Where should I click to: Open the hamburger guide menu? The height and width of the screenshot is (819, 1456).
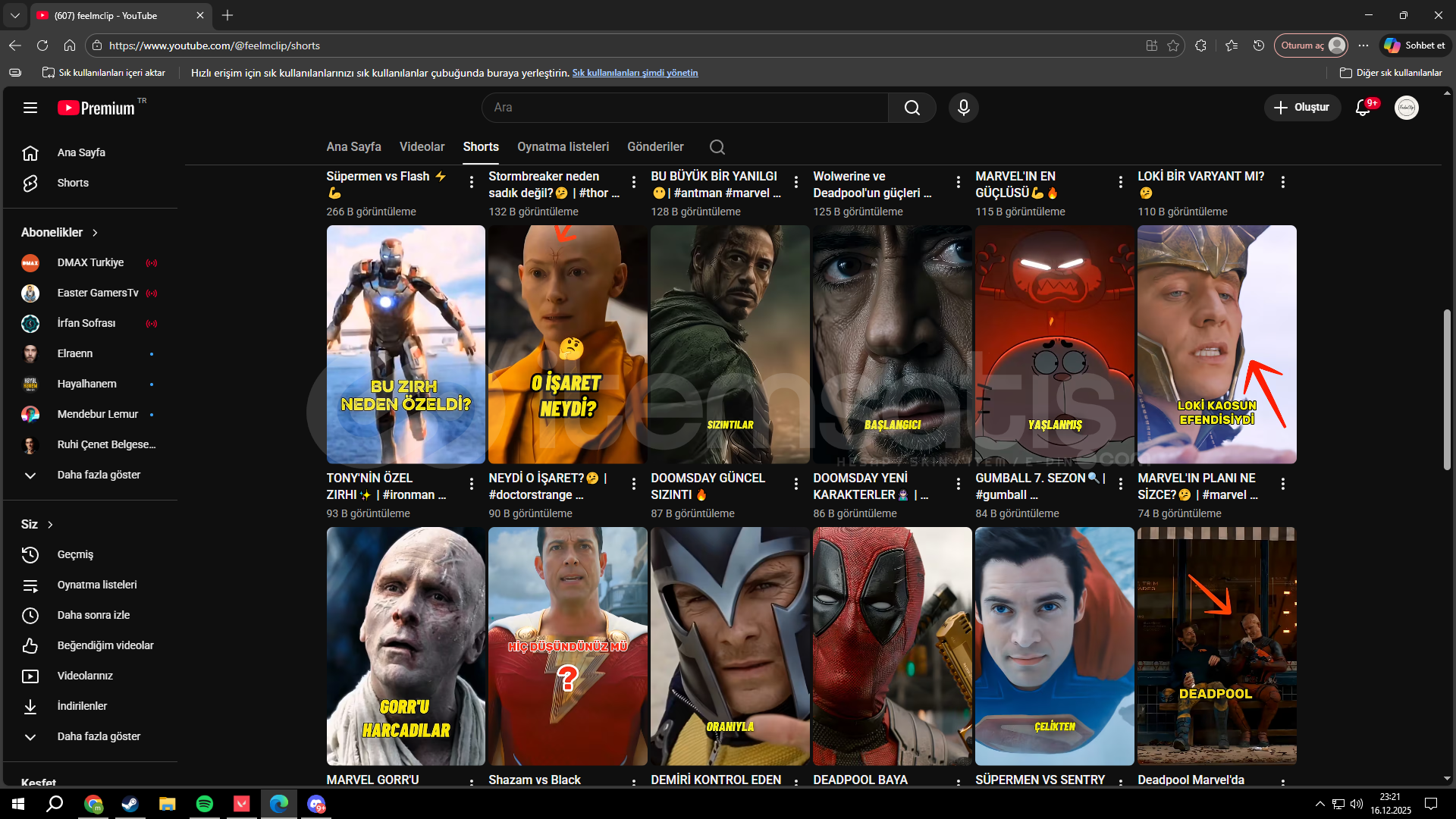coord(30,108)
